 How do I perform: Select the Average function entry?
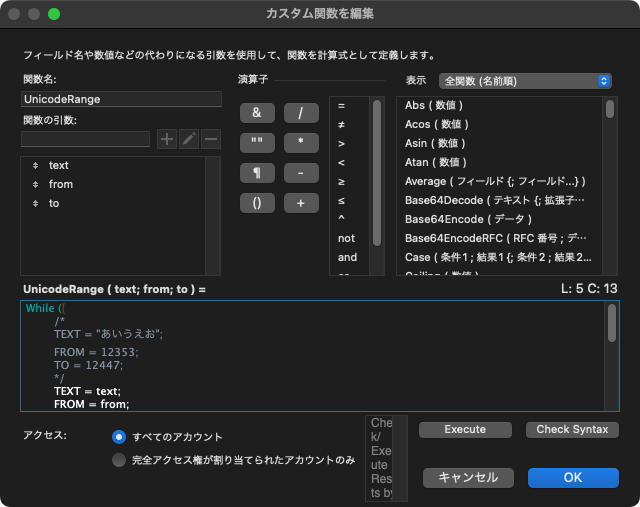pos(499,182)
